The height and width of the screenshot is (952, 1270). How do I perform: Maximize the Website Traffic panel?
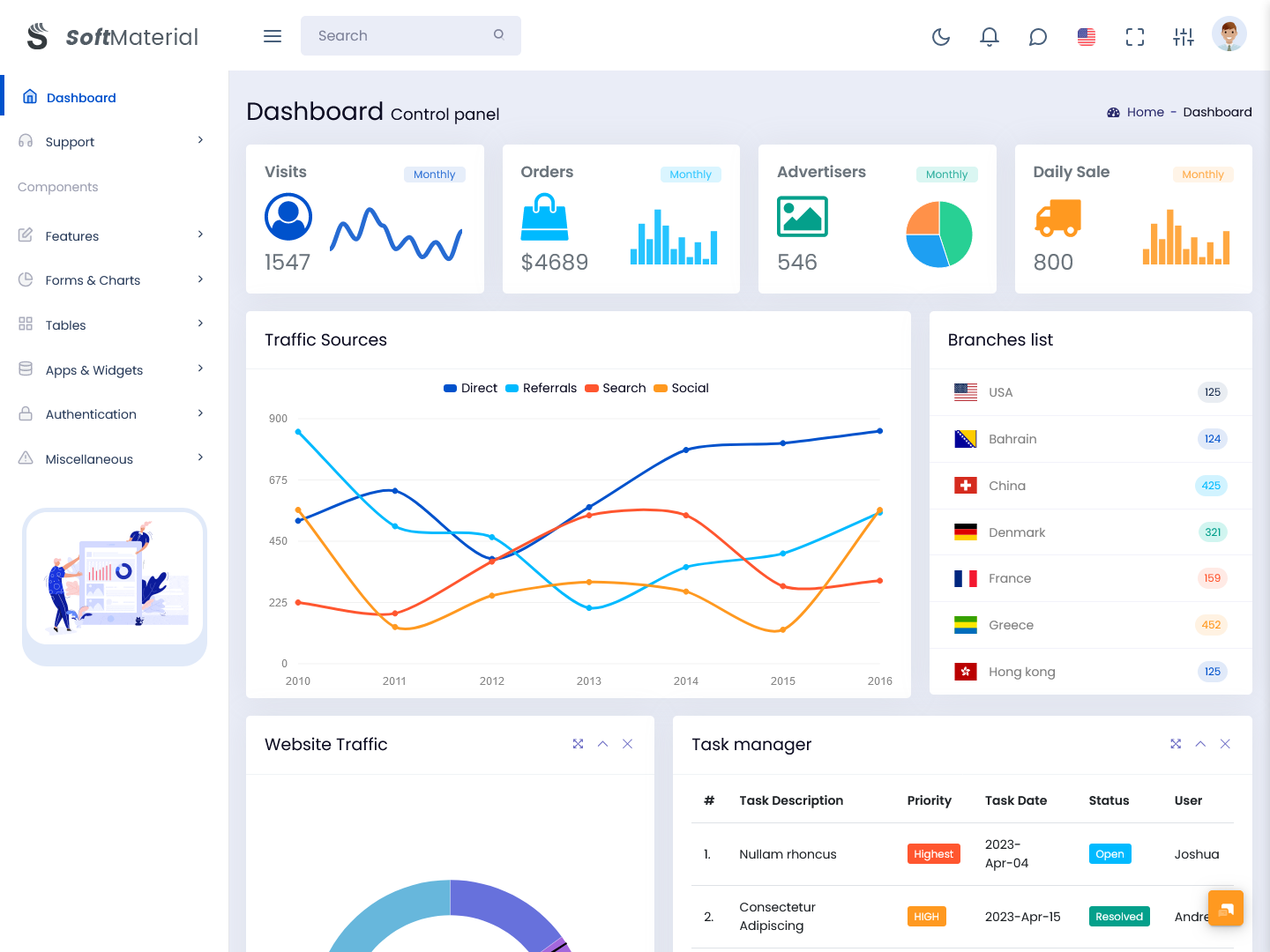[578, 744]
